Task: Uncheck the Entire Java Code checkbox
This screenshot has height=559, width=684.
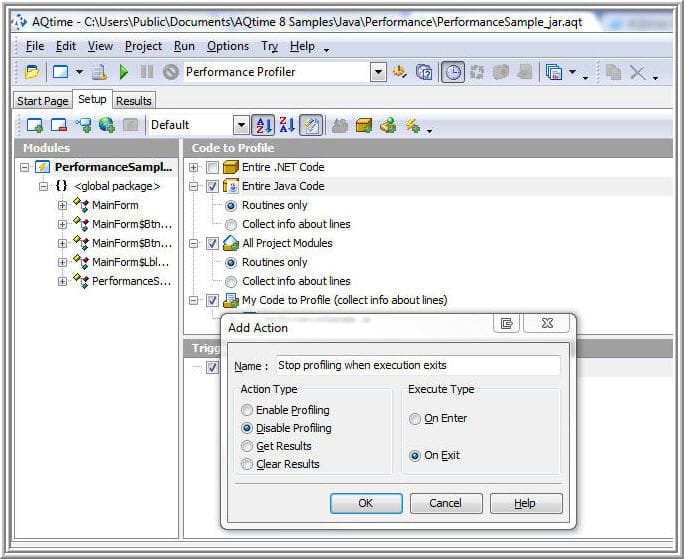Action: [x=212, y=186]
